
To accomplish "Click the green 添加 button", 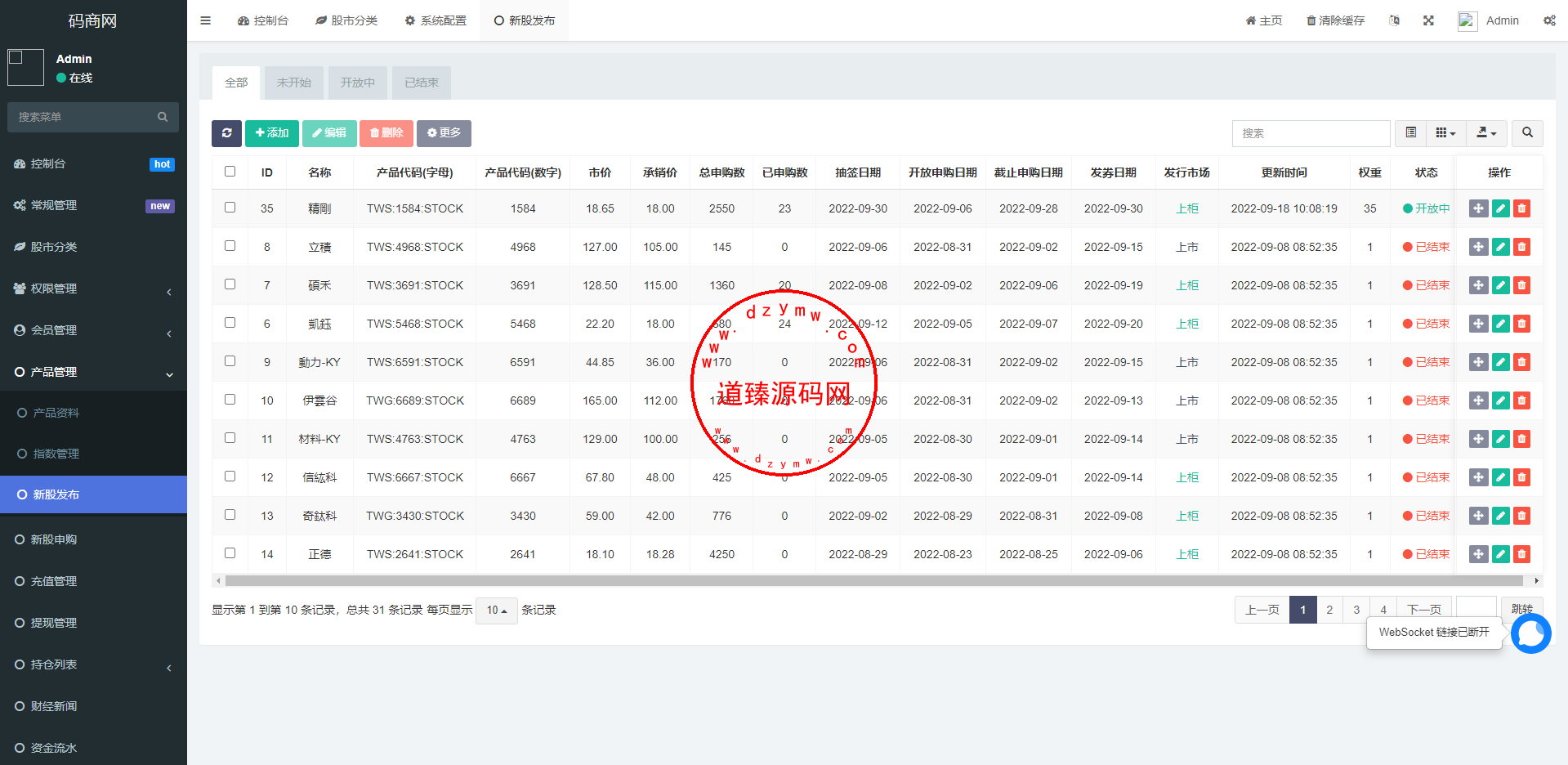I will (272, 133).
